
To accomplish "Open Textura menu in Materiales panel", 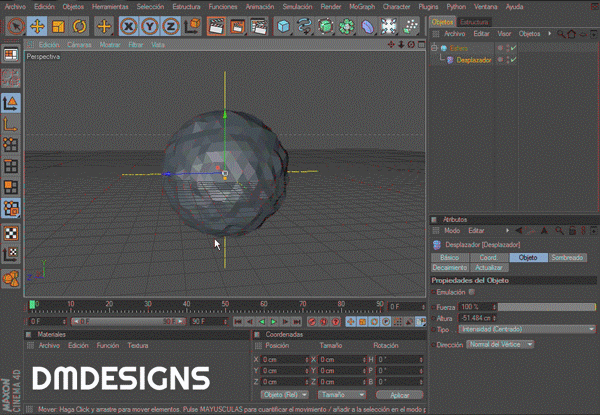I will 138,346.
